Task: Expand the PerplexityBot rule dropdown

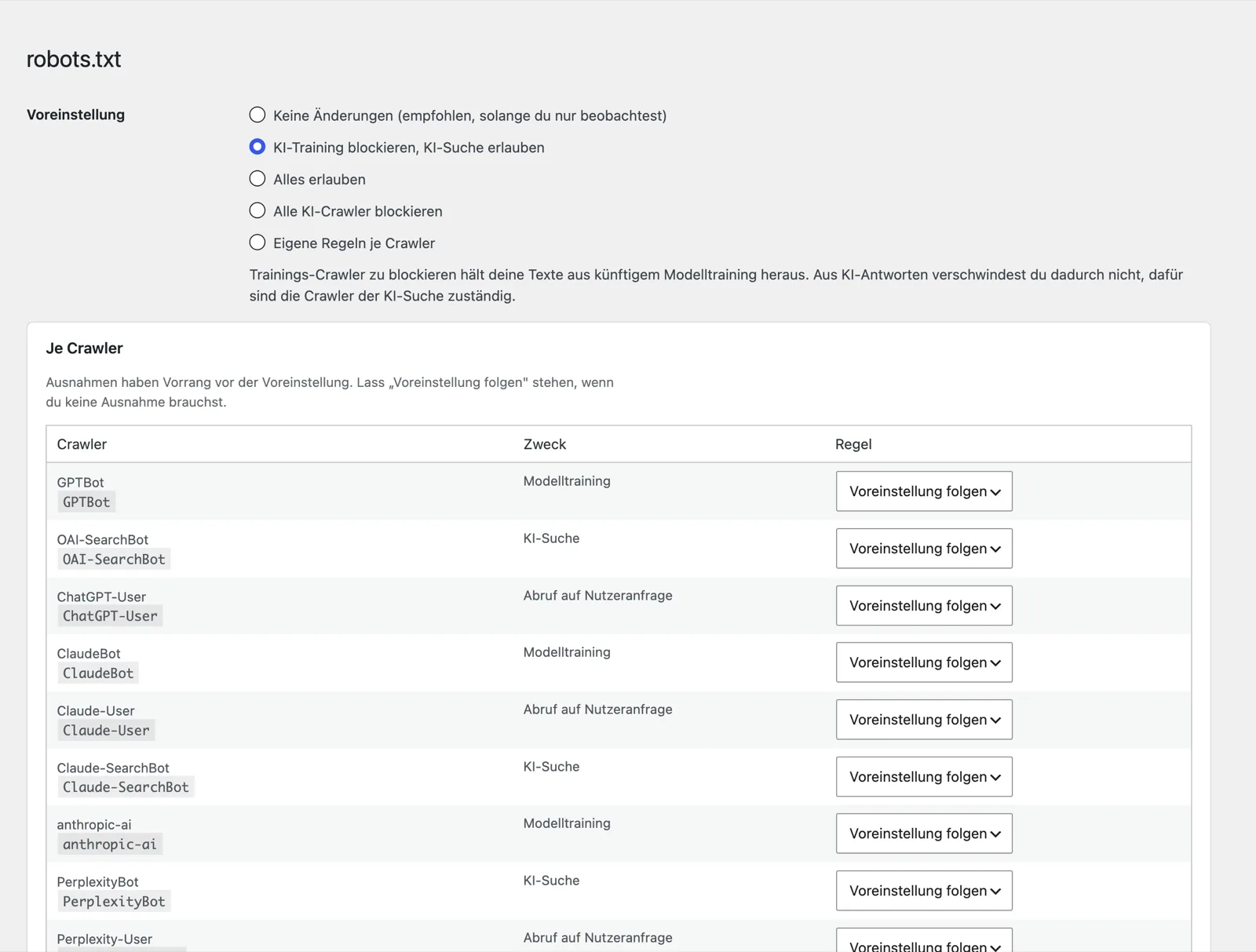Action: (924, 891)
